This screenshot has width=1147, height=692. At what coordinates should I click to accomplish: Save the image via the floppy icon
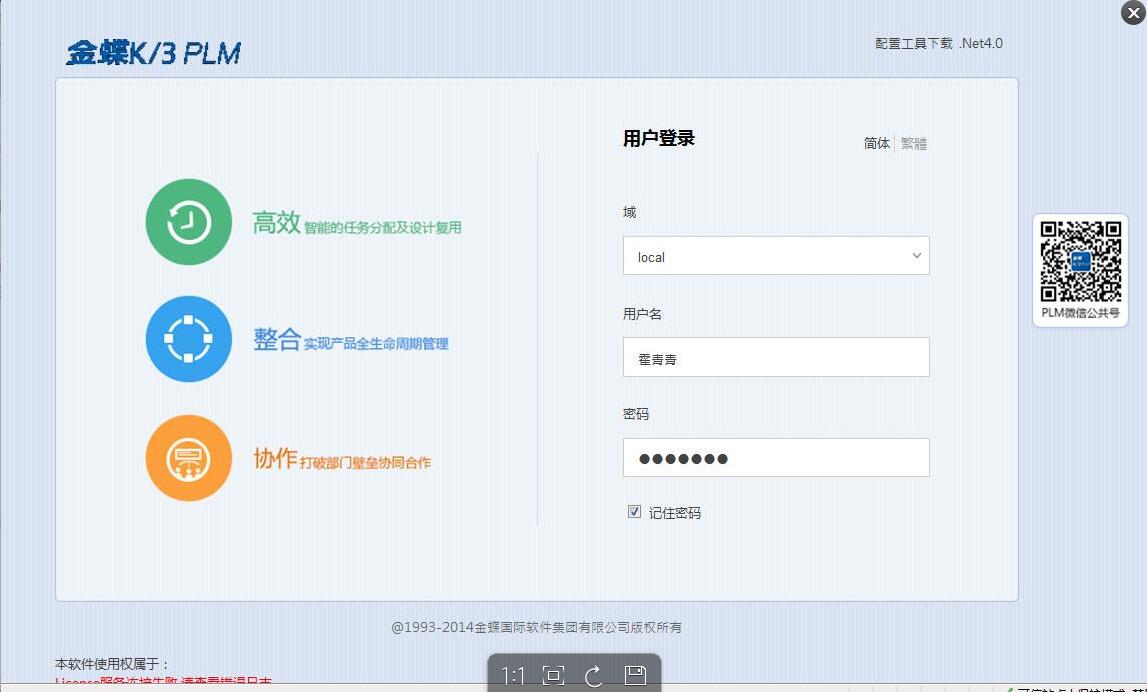635,675
